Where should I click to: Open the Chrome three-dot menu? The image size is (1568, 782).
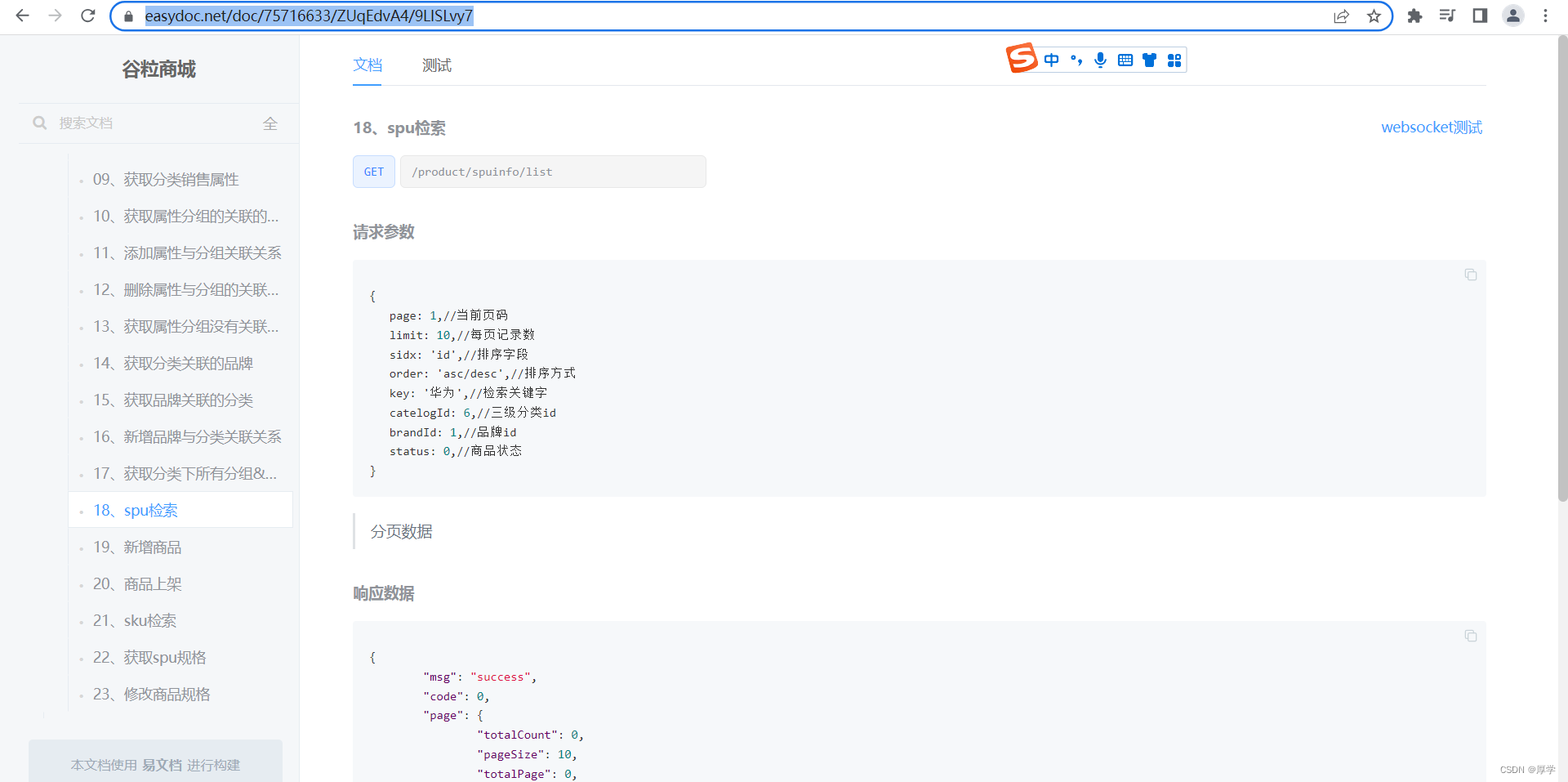tap(1545, 16)
